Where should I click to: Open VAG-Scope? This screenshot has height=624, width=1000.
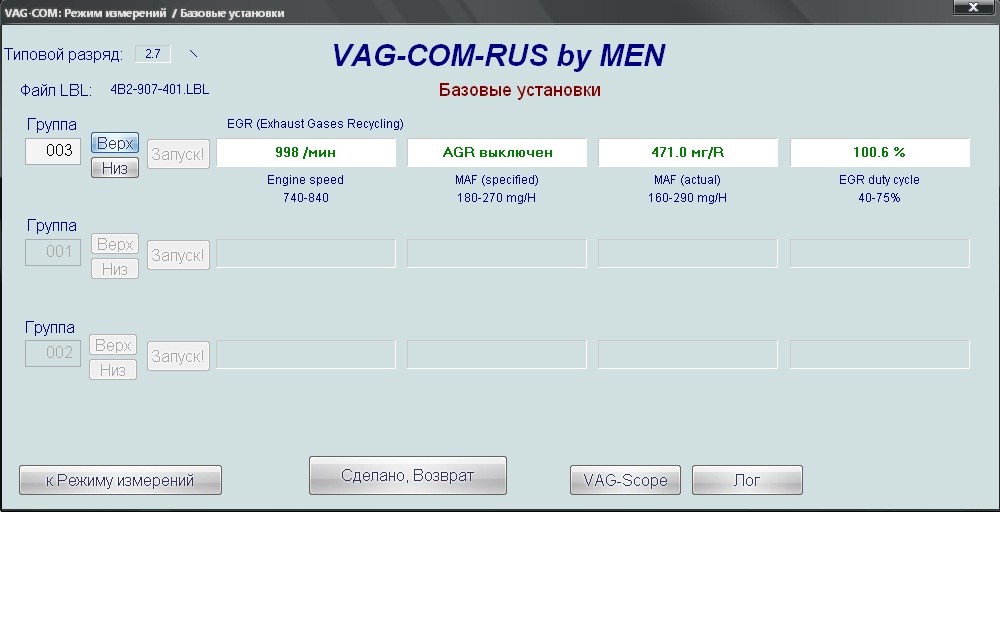pos(625,480)
